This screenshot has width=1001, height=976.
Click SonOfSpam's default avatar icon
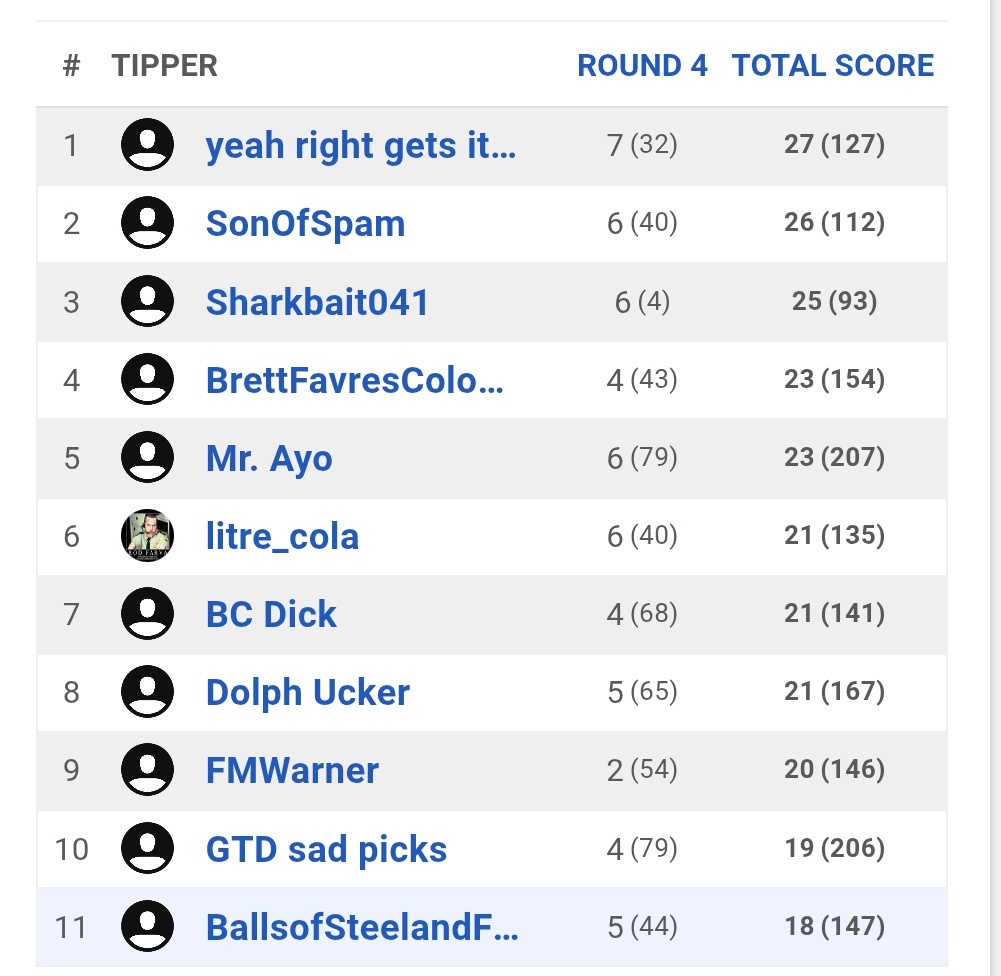[x=147, y=223]
